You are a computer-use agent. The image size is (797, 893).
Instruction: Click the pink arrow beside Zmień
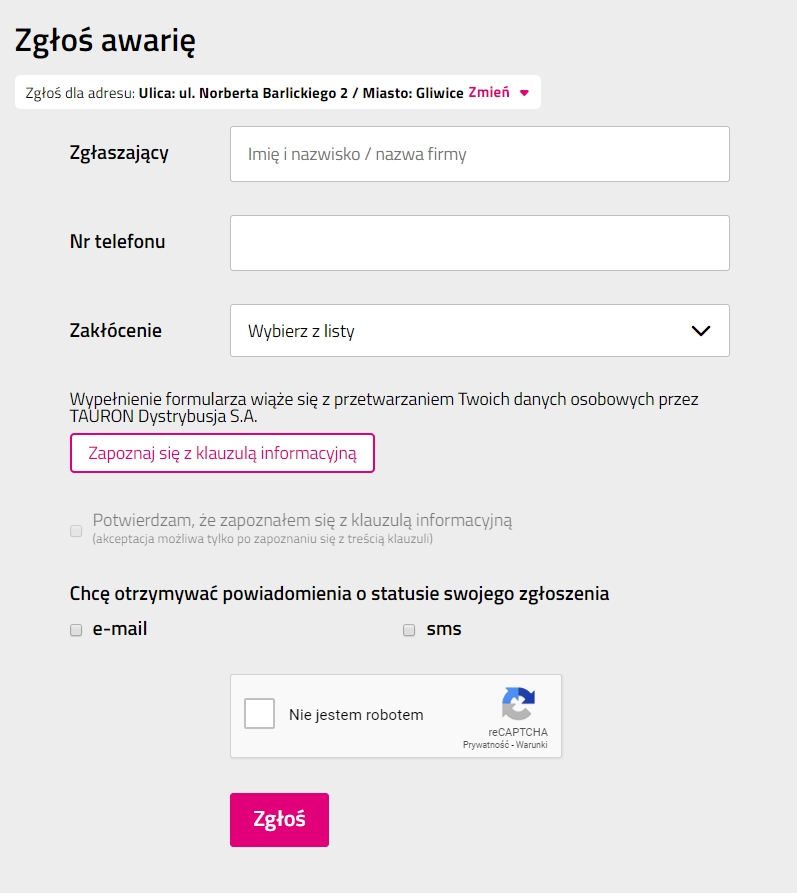coord(524,93)
